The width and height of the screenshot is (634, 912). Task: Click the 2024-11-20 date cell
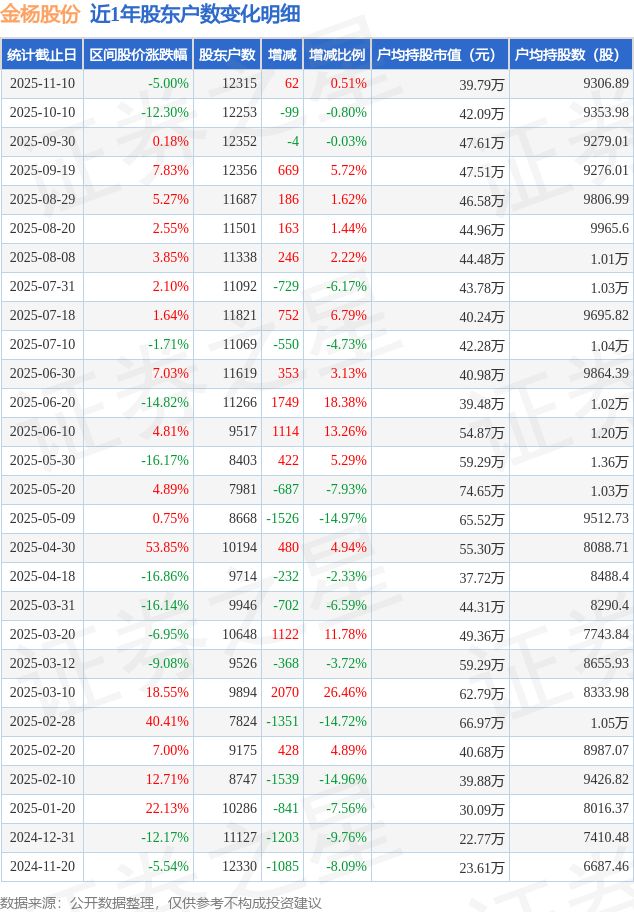pos(42,866)
